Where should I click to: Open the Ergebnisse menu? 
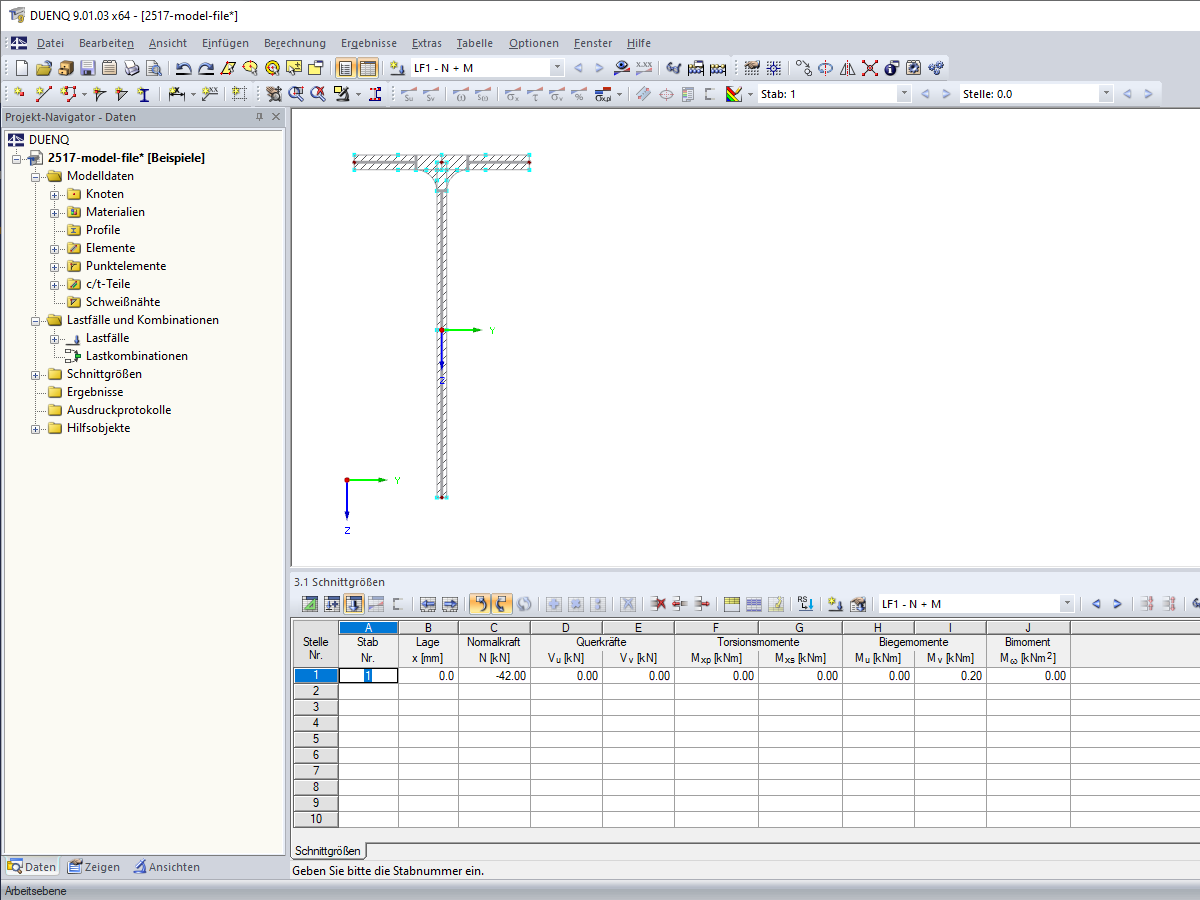[x=368, y=43]
